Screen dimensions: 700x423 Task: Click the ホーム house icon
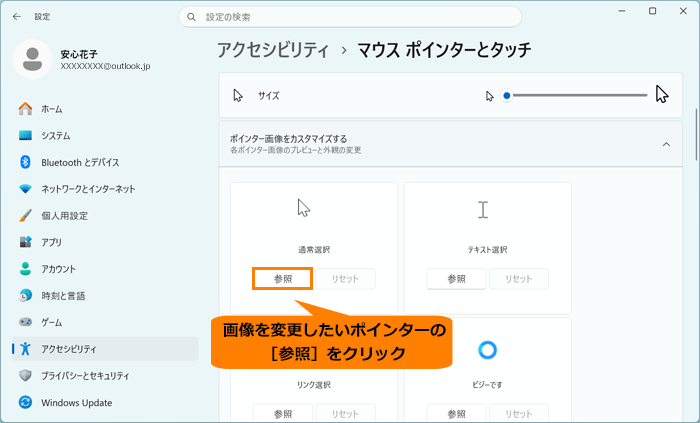pos(25,109)
